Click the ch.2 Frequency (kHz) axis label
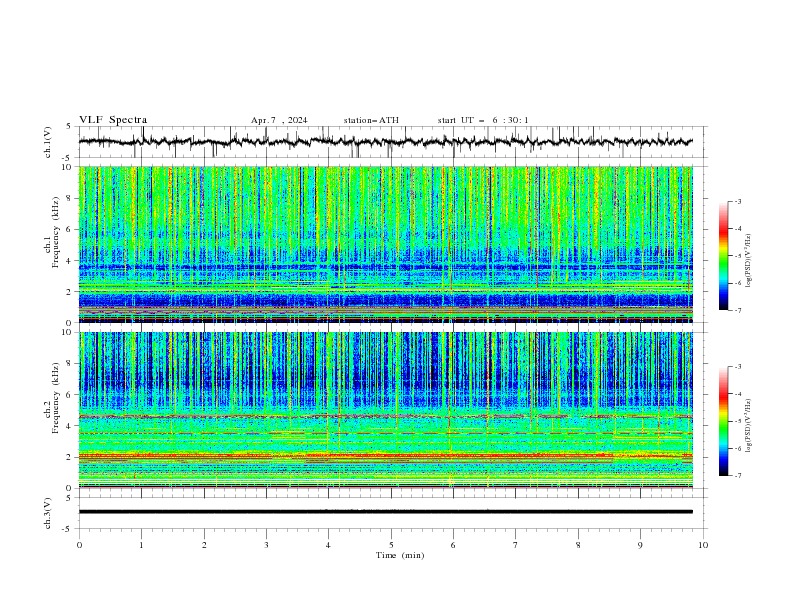Screen dimensions: 792x612 52,398
